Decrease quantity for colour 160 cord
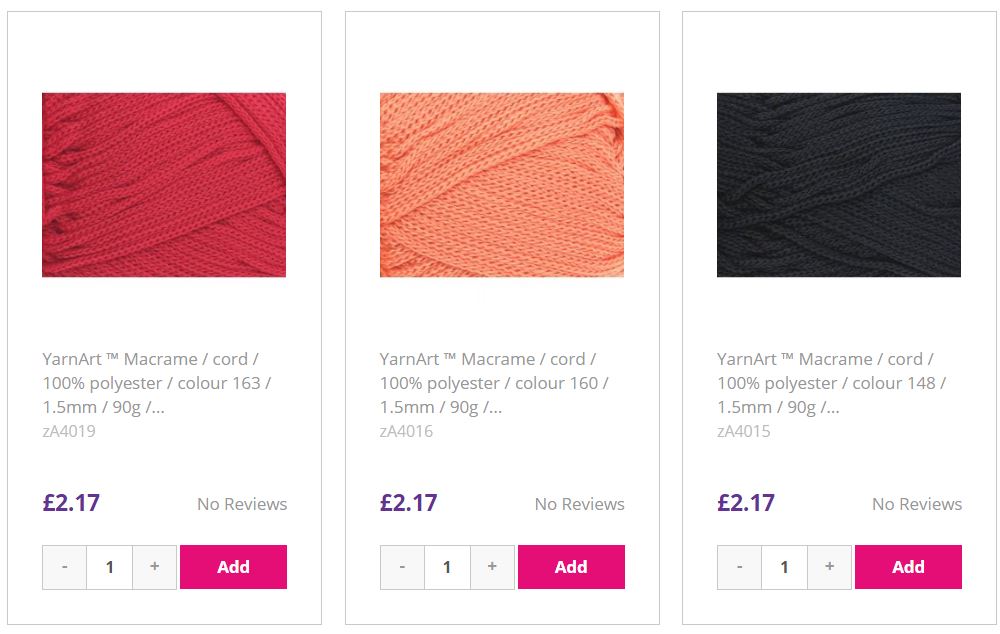Viewport: 1000px width, 634px height. 402,567
